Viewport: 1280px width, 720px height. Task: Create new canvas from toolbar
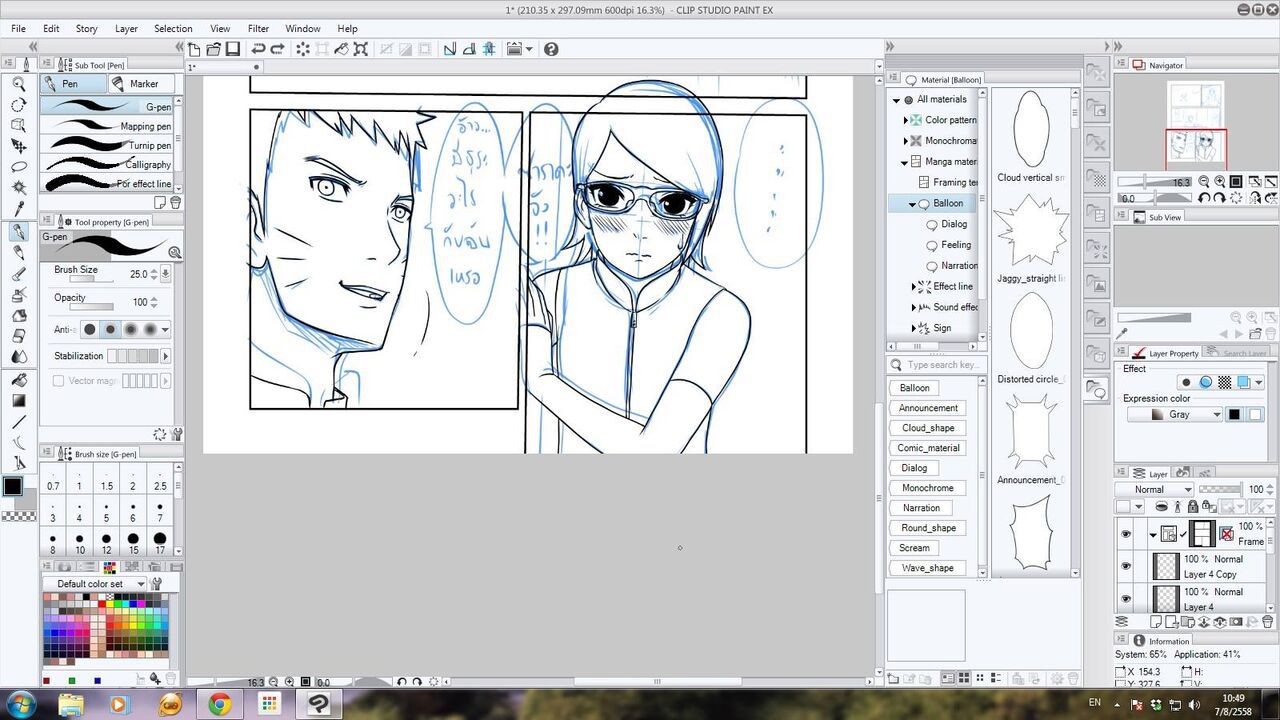(x=194, y=49)
